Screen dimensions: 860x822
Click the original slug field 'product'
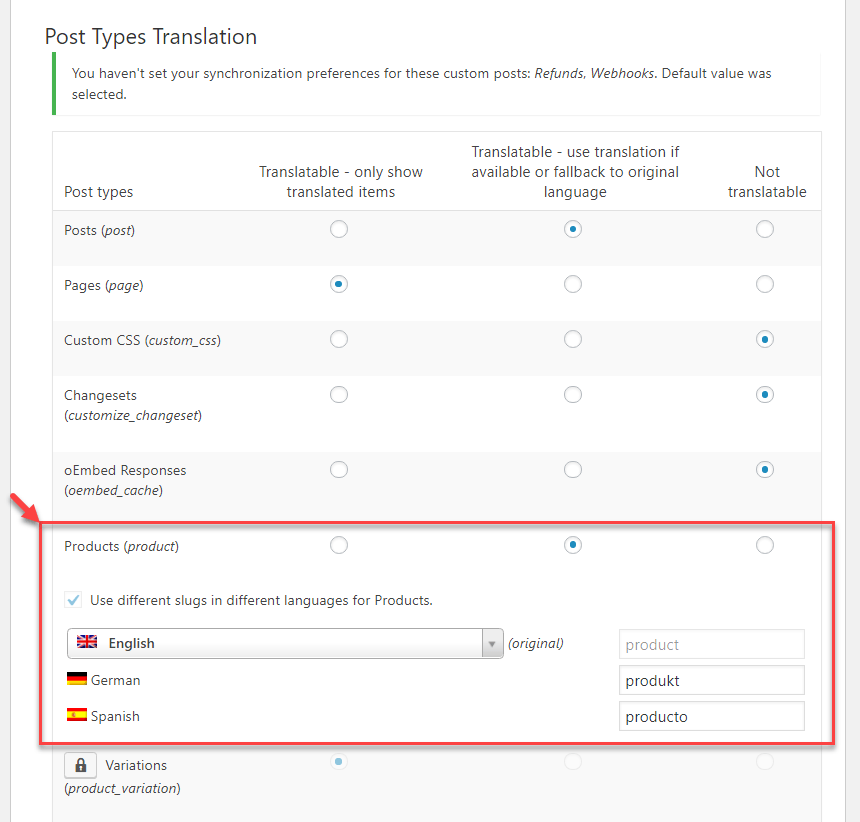711,644
